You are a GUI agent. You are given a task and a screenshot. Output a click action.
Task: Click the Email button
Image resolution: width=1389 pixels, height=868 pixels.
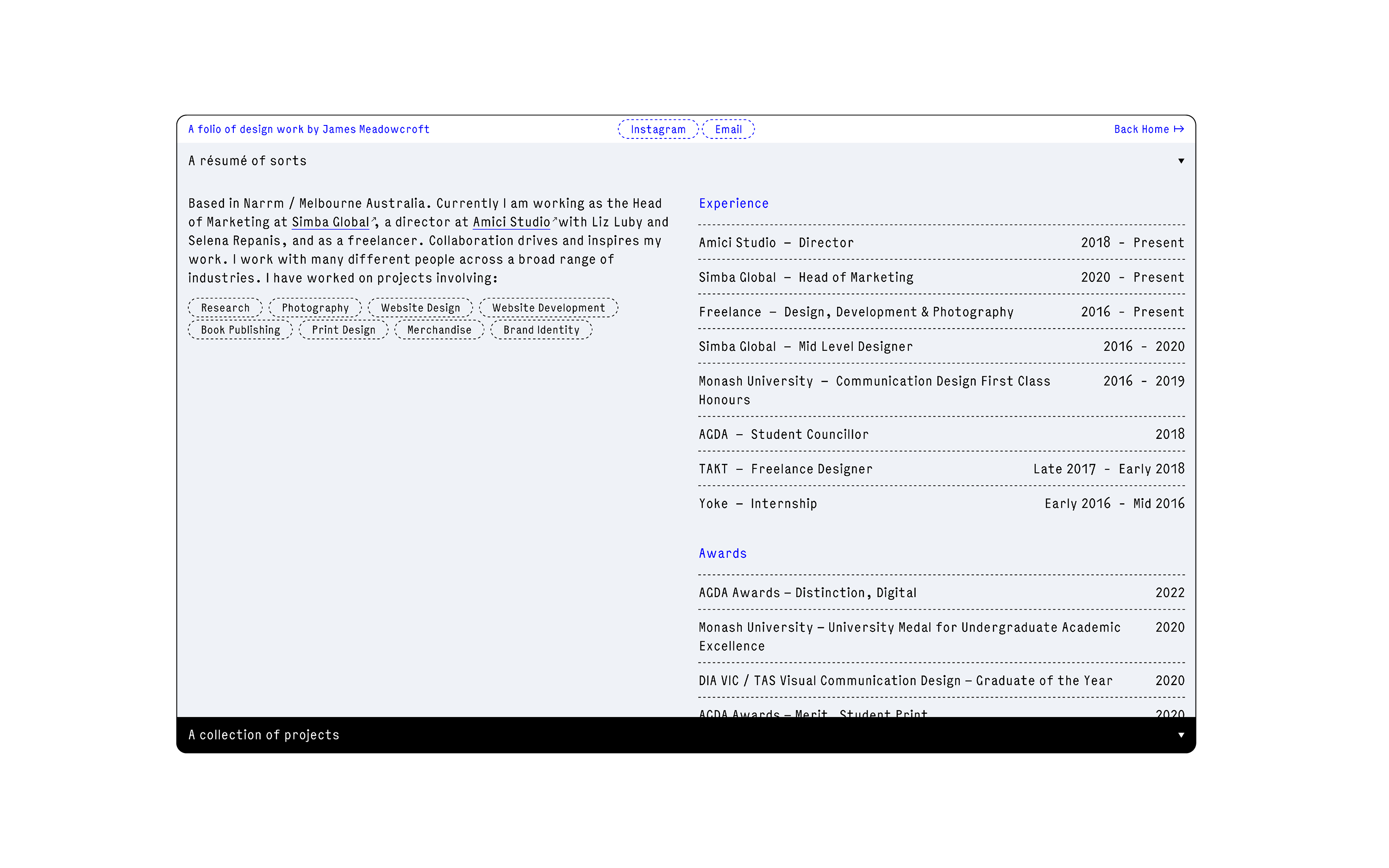pyautogui.click(x=728, y=129)
